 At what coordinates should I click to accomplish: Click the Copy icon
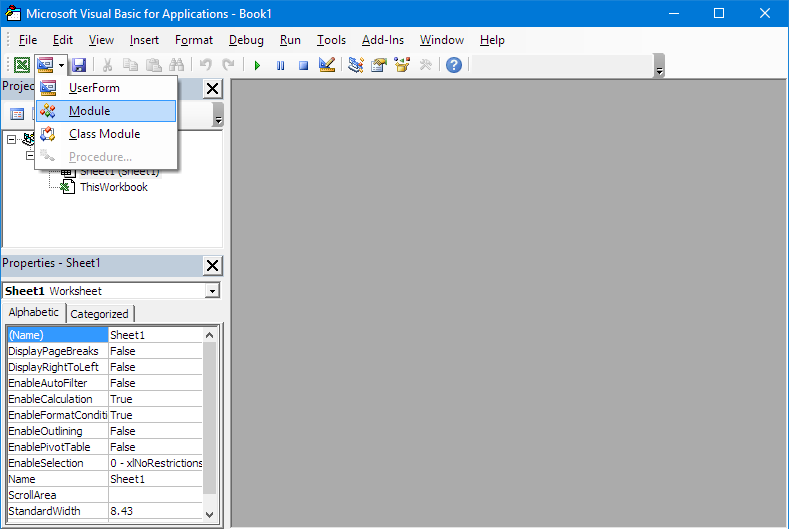130,65
